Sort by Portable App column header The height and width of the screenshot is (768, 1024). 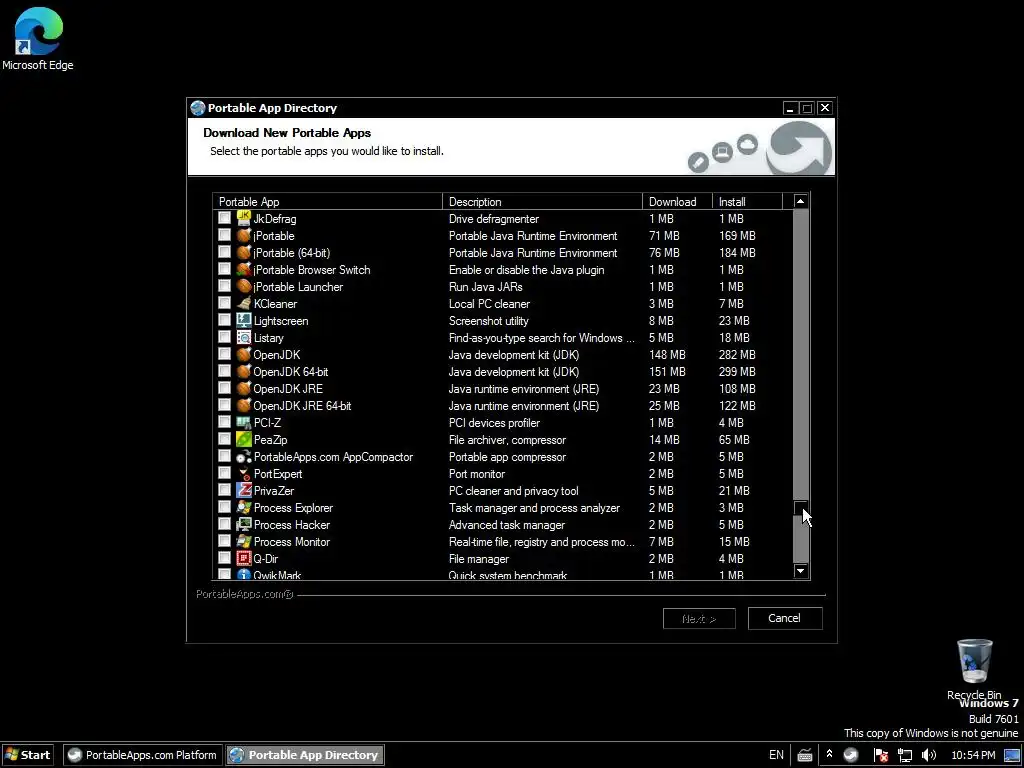328,201
